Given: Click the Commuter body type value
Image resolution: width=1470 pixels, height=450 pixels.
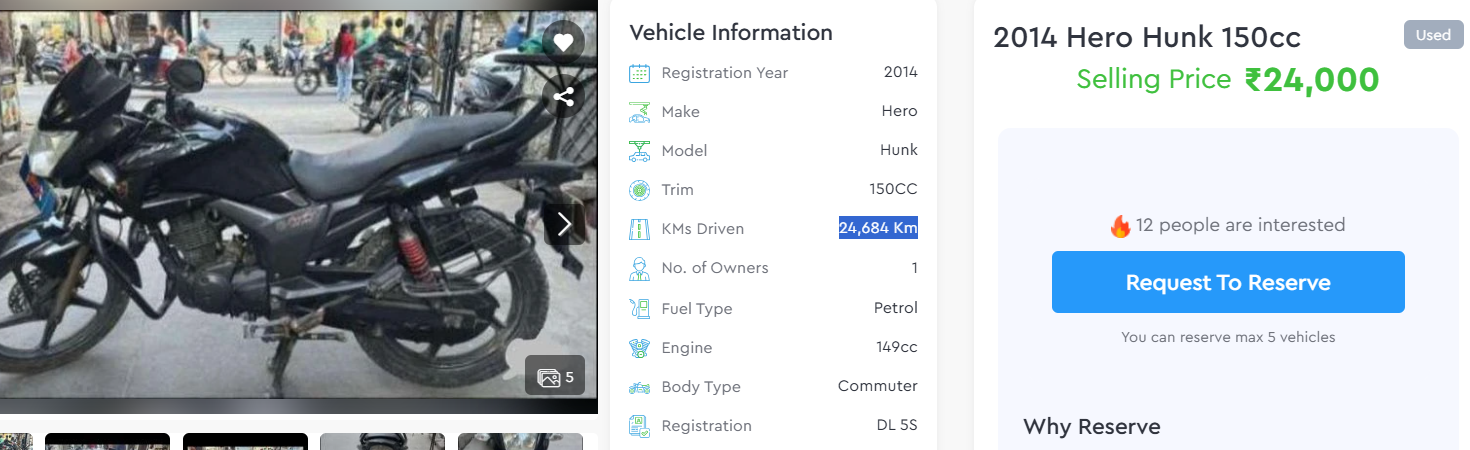Looking at the screenshot, I should coord(878,386).
